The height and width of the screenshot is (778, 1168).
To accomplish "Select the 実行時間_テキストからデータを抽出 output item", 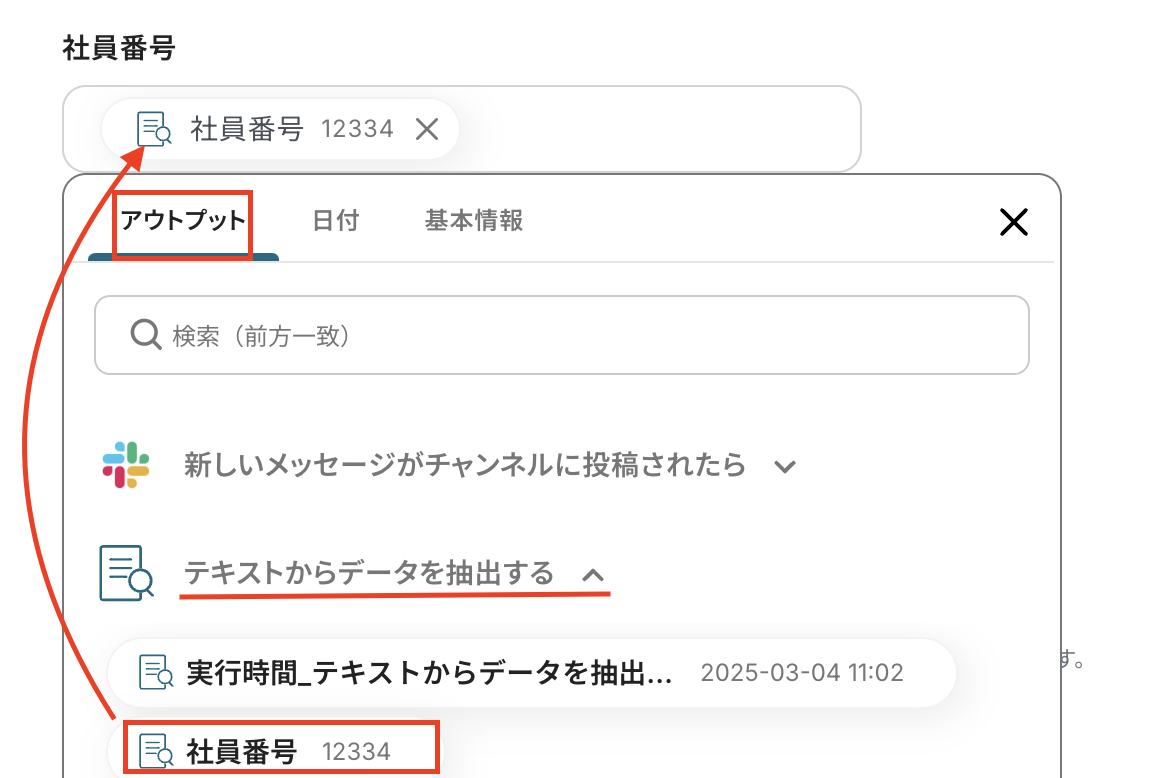I will click(430, 672).
